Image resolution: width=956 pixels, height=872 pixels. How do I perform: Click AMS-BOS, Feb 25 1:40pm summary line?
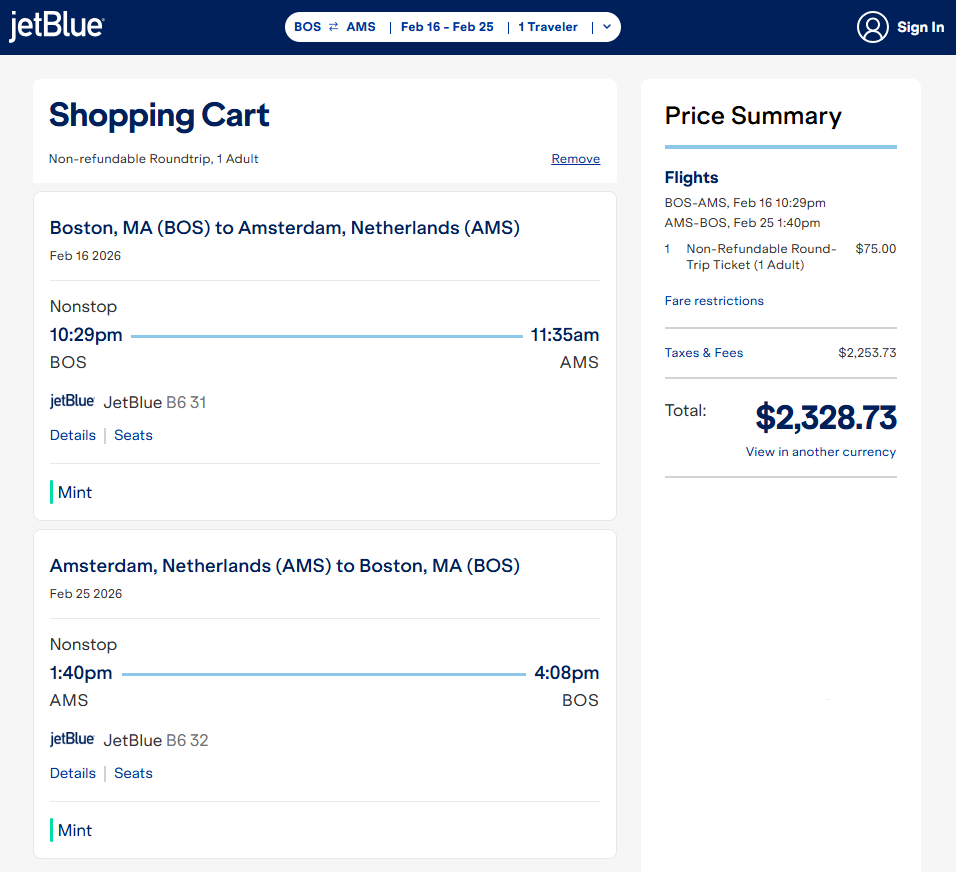tap(742, 223)
